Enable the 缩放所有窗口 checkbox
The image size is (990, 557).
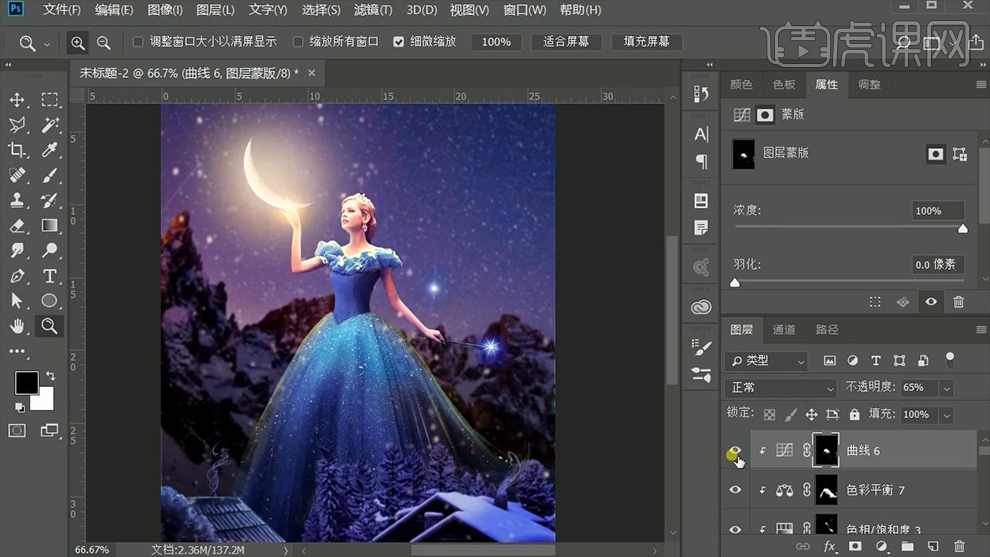pyautogui.click(x=298, y=42)
